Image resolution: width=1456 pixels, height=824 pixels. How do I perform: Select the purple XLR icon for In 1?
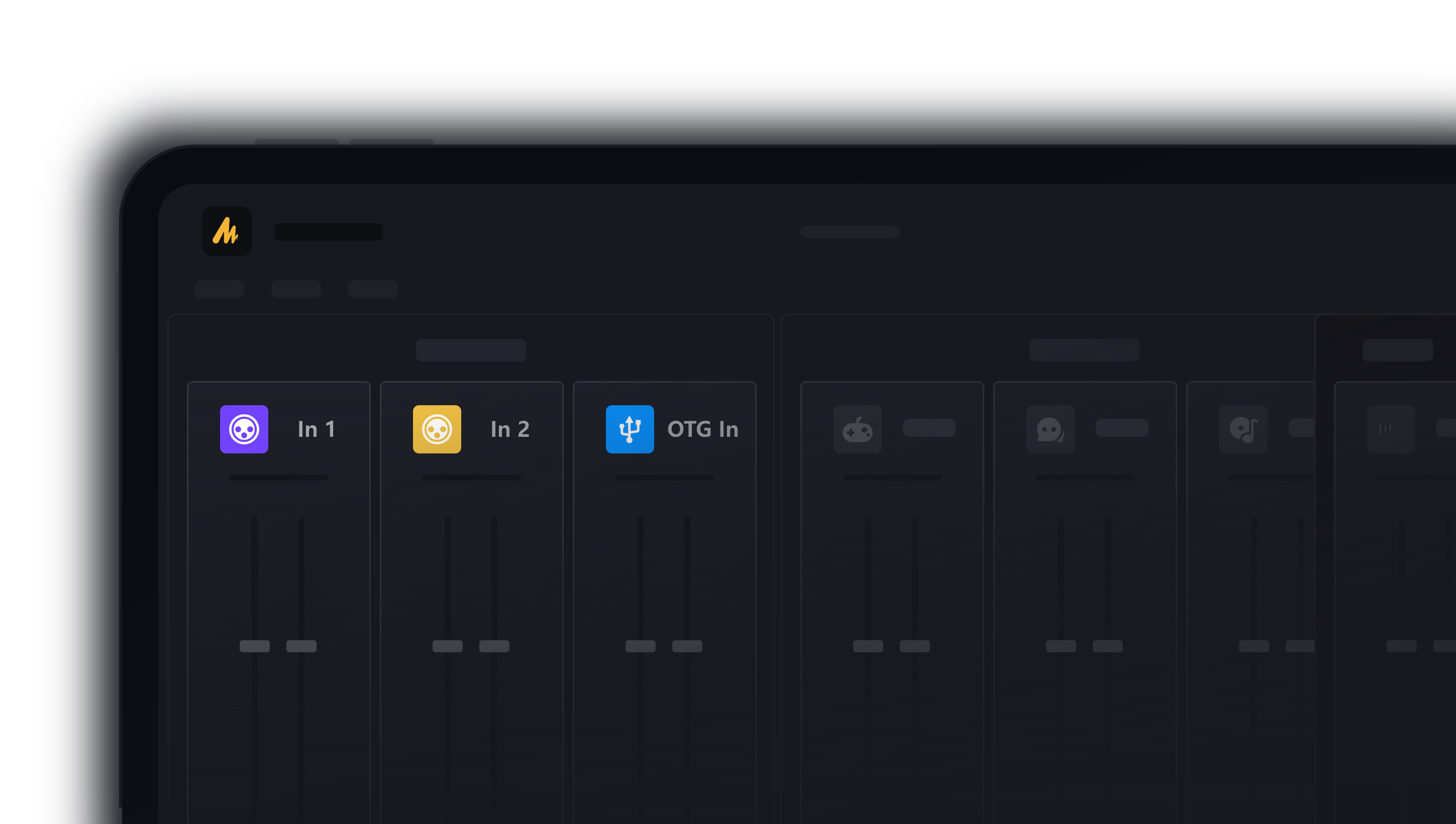pos(244,429)
